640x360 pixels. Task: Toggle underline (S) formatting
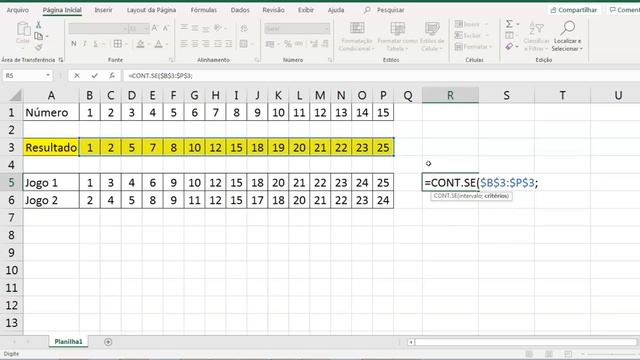pyautogui.click(x=96, y=44)
